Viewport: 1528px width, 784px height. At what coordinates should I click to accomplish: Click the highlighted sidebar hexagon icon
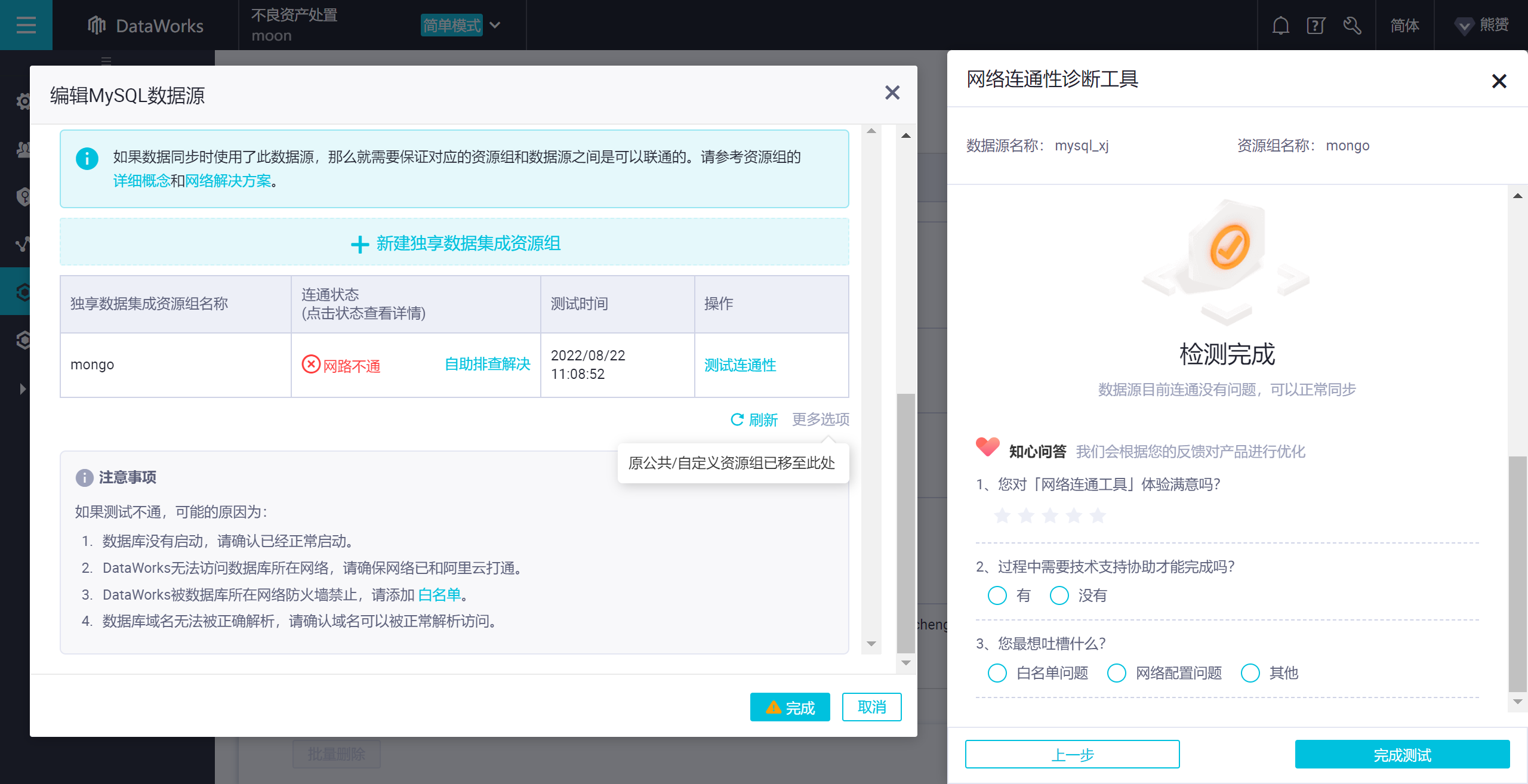[x=23, y=292]
